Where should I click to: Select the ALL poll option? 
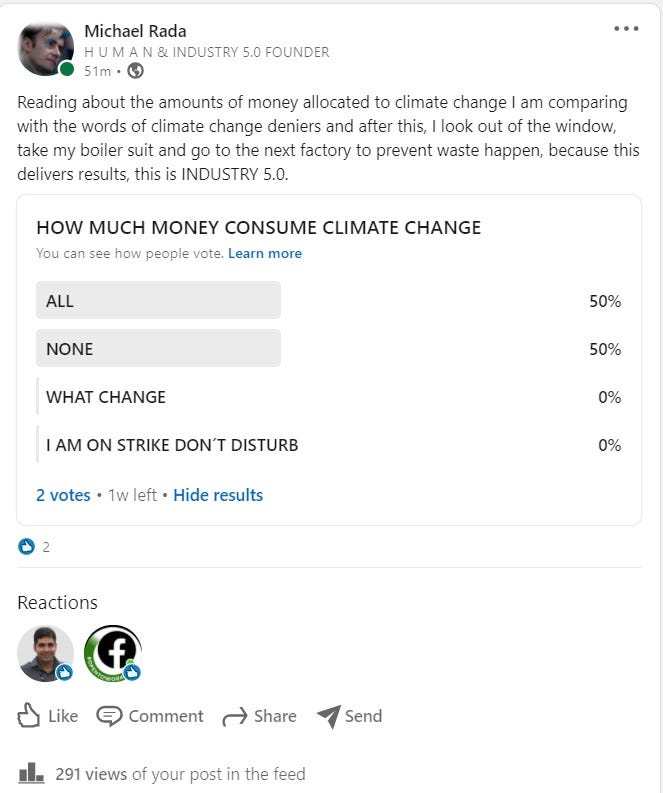(x=329, y=300)
